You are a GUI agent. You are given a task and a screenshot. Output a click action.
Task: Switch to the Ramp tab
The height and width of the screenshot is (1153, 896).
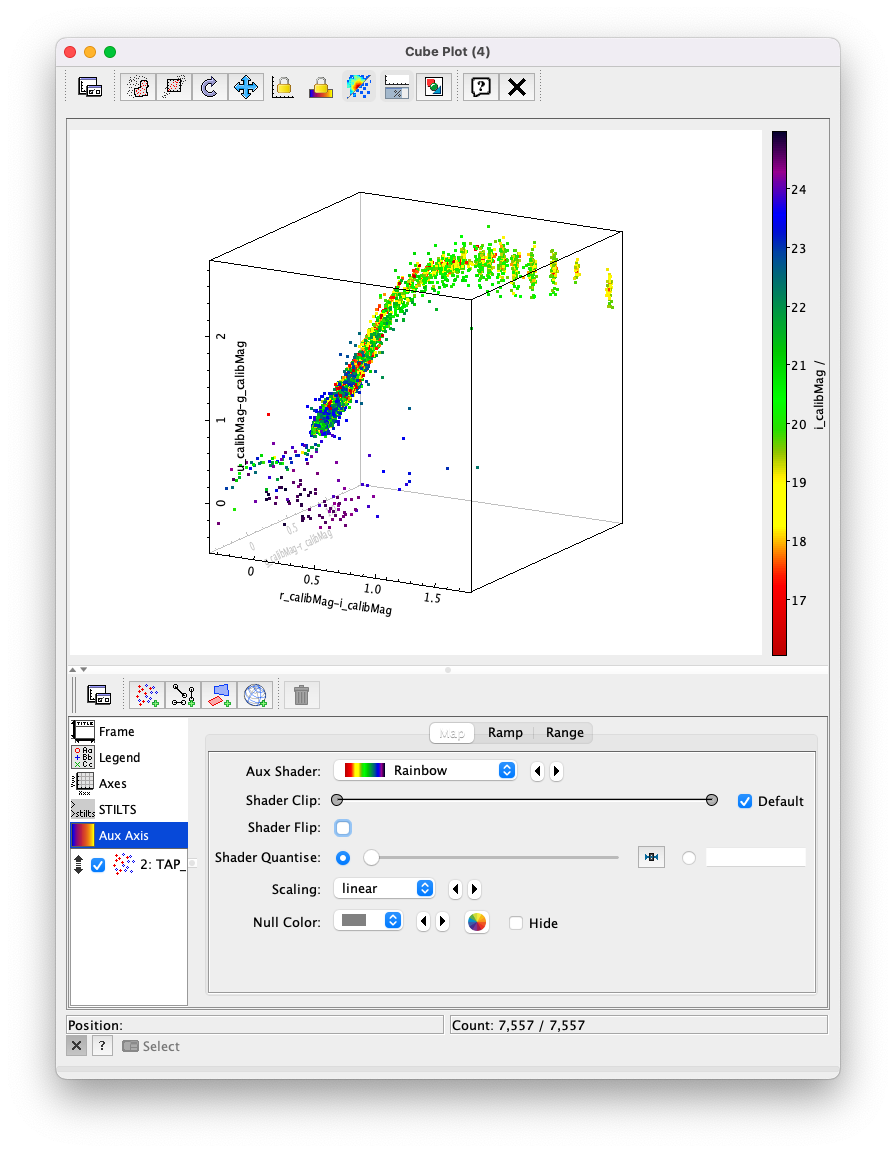pyautogui.click(x=505, y=732)
